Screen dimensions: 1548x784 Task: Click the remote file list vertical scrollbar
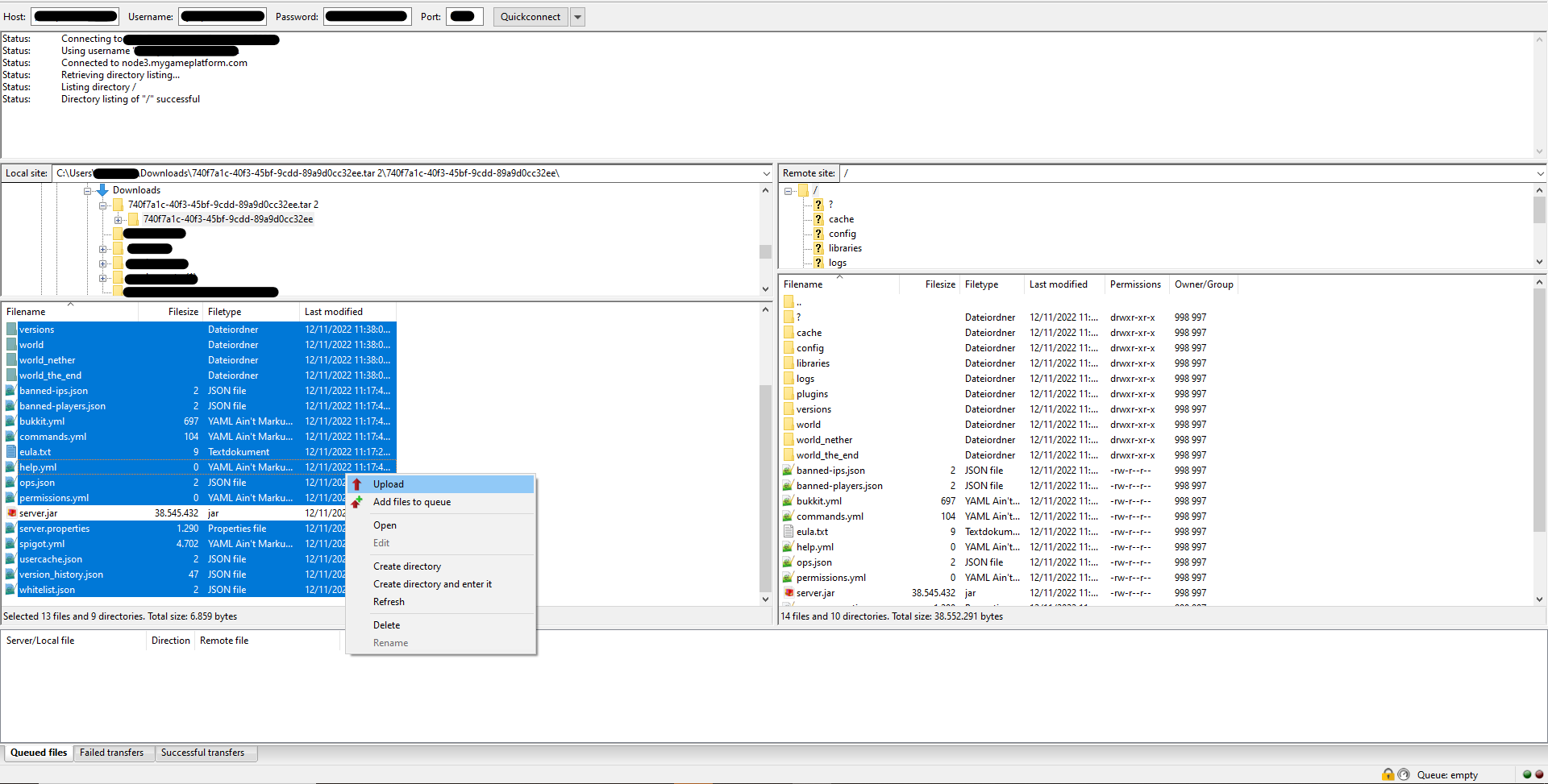tap(1539, 441)
